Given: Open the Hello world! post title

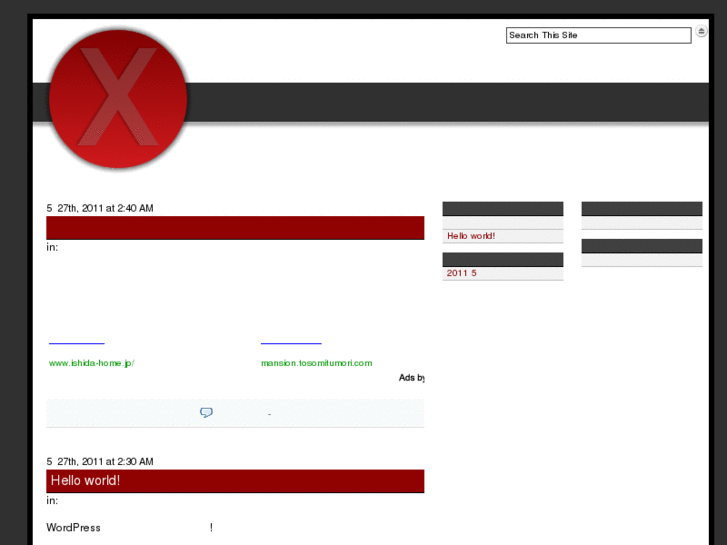Looking at the screenshot, I should tap(85, 481).
